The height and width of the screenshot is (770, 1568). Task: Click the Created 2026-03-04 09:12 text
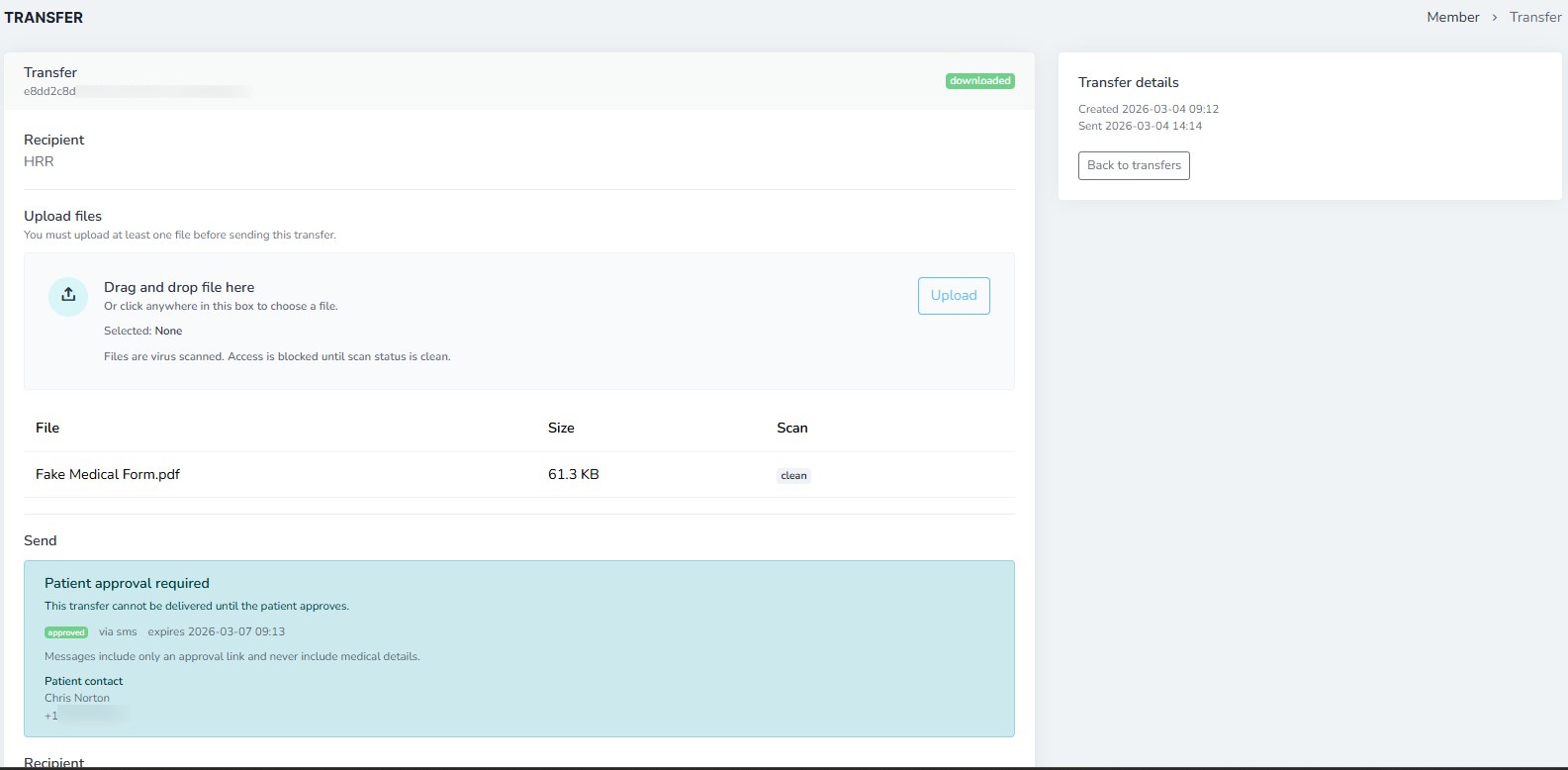pos(1149,109)
